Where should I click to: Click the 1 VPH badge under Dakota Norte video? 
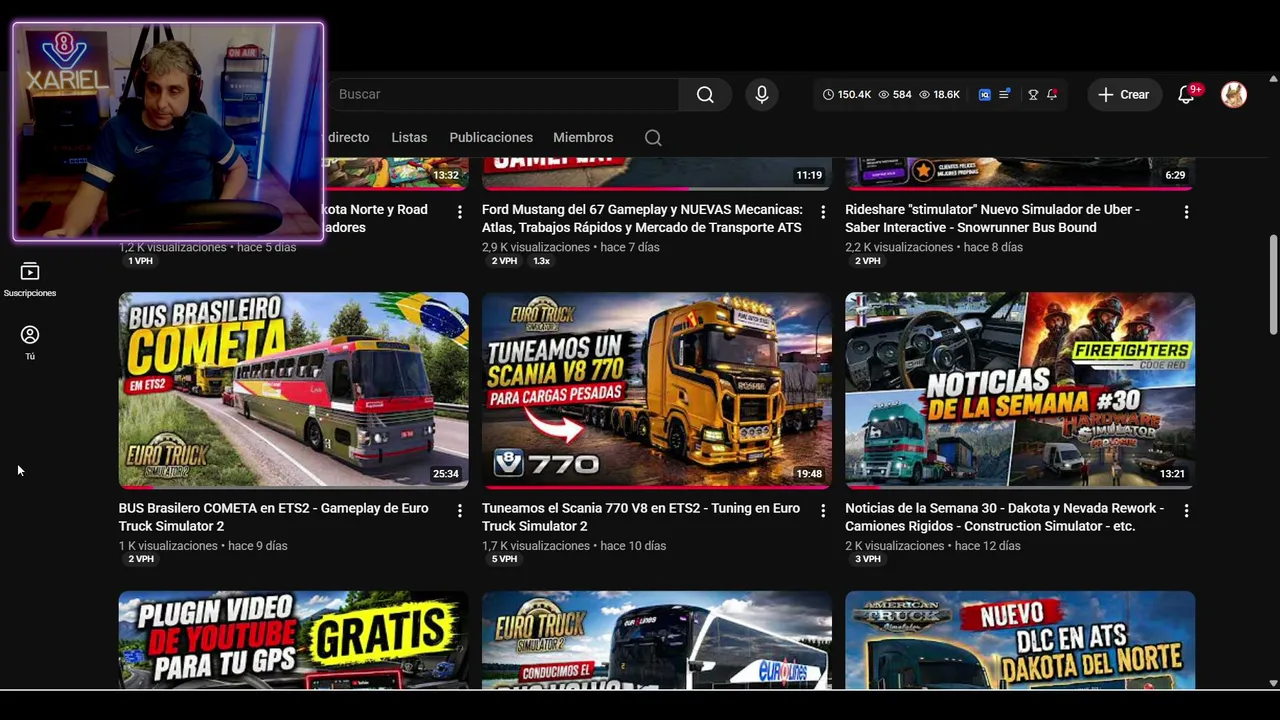[141, 261]
